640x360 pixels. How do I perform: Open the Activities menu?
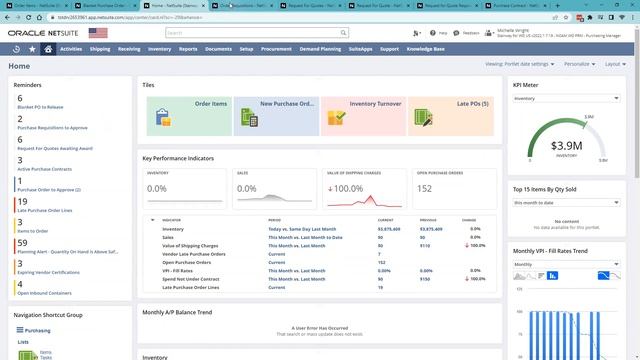(x=71, y=49)
